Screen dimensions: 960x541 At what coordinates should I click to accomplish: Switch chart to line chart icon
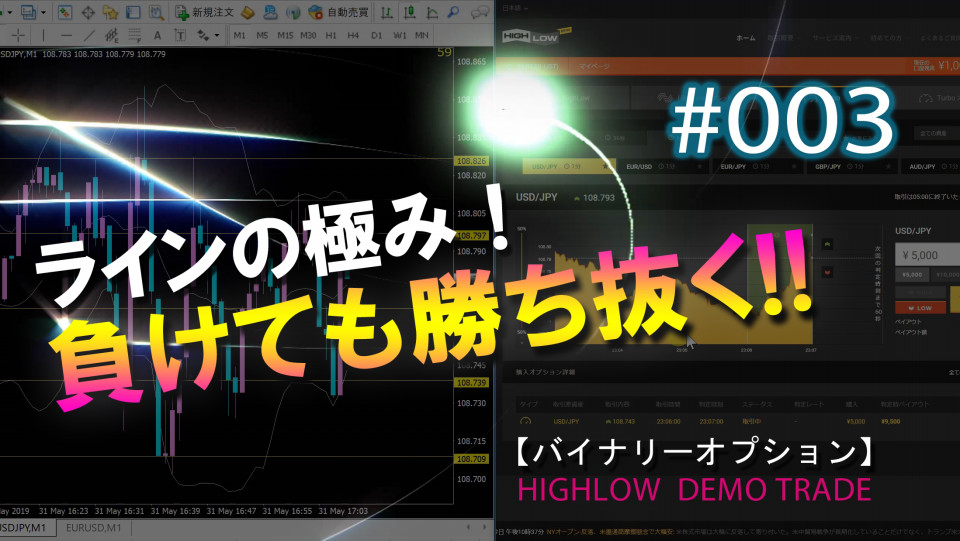point(432,12)
